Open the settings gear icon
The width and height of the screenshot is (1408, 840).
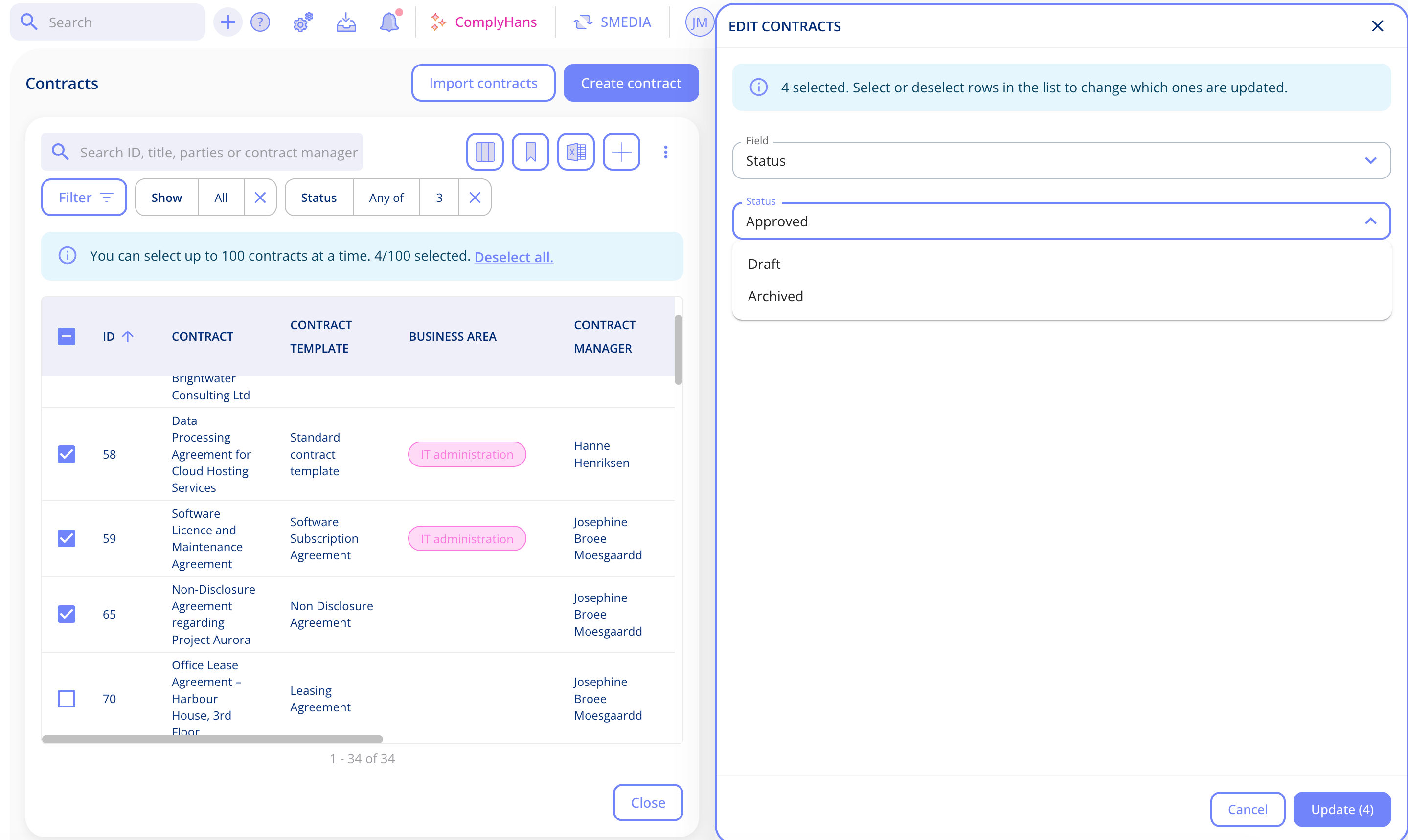coord(302,22)
